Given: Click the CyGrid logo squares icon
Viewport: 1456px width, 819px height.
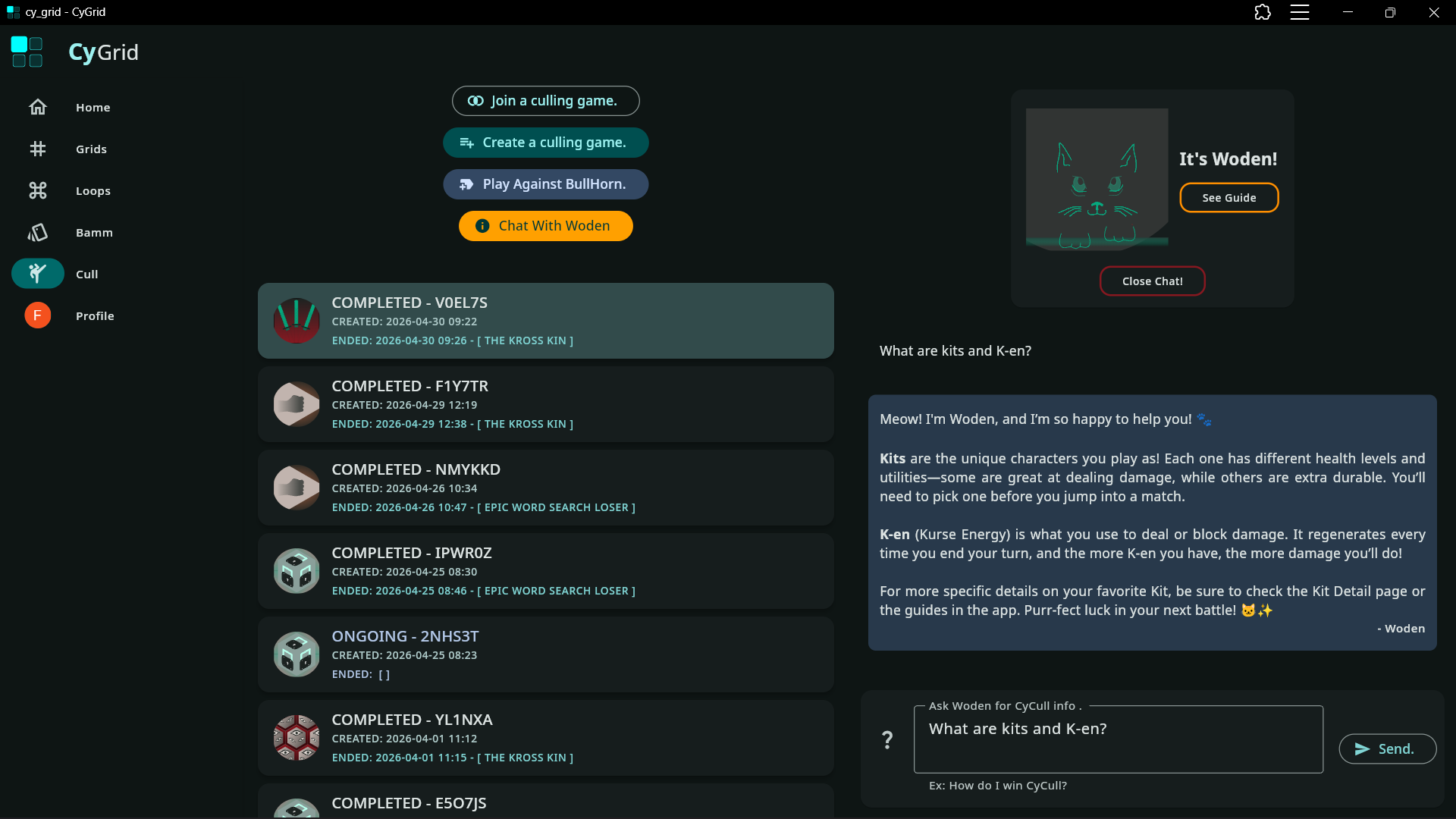Looking at the screenshot, I should coord(27,52).
